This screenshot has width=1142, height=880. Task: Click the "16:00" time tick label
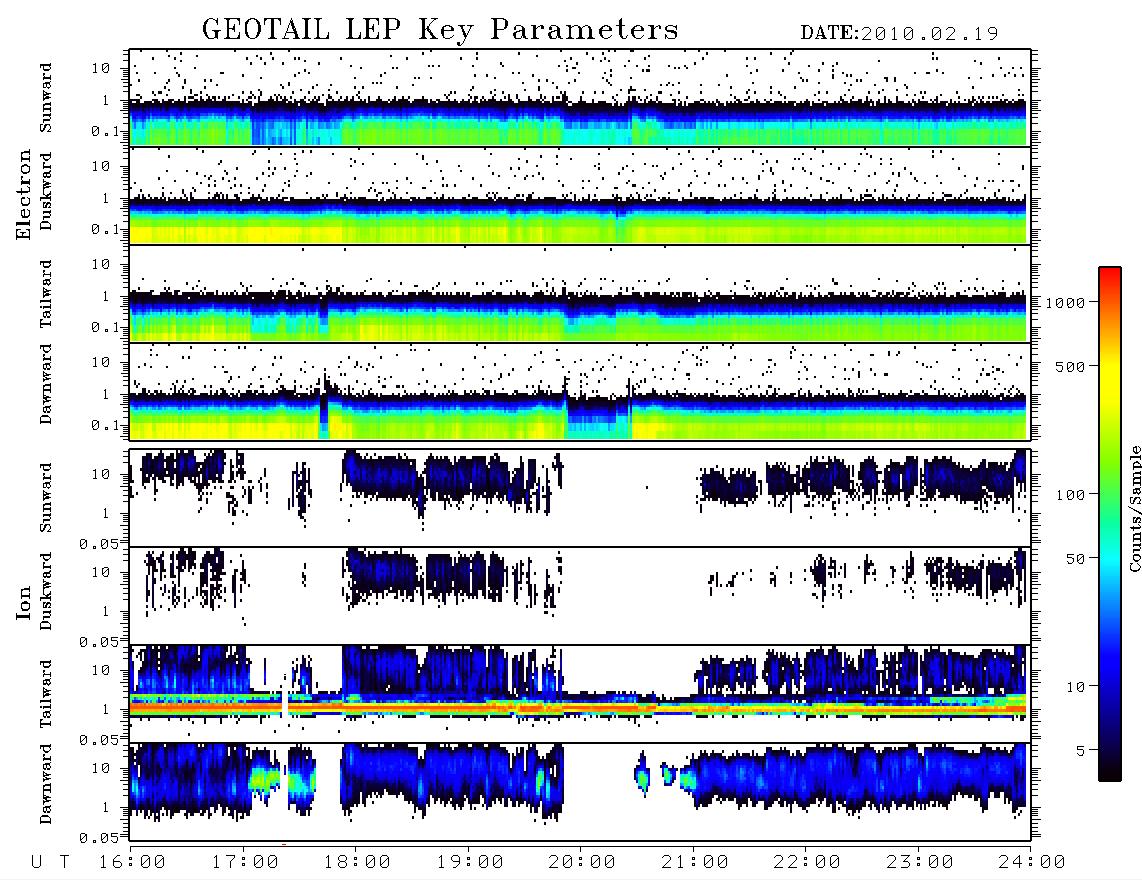(x=132, y=862)
